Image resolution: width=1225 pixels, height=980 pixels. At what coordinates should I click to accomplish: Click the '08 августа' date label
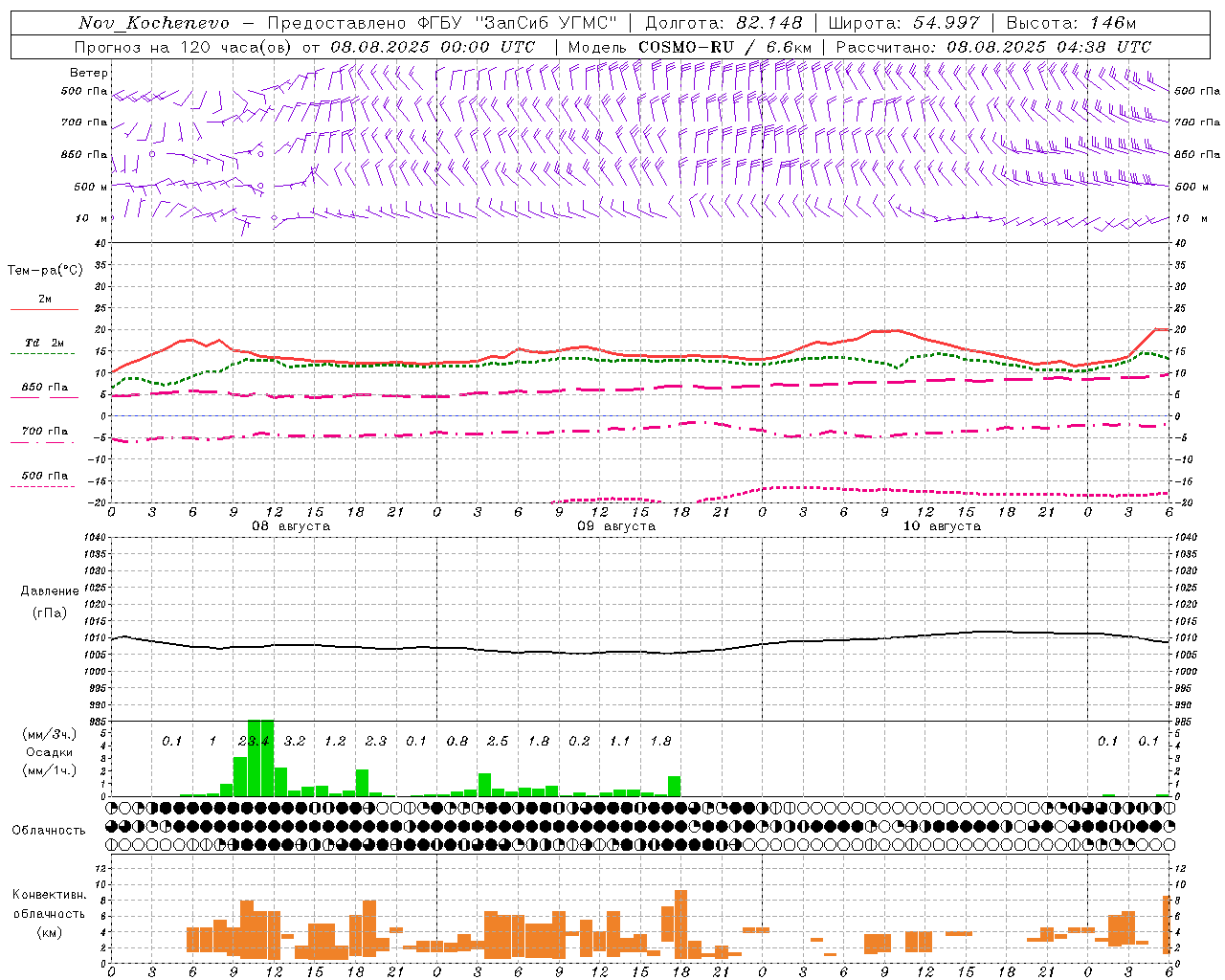291,525
